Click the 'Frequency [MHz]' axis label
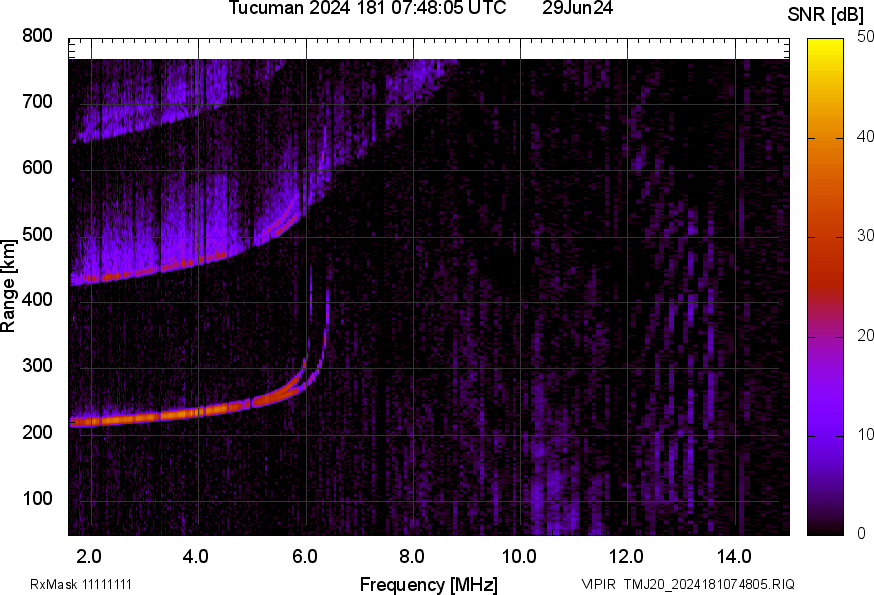Screen dimensions: 874x595 429,584
